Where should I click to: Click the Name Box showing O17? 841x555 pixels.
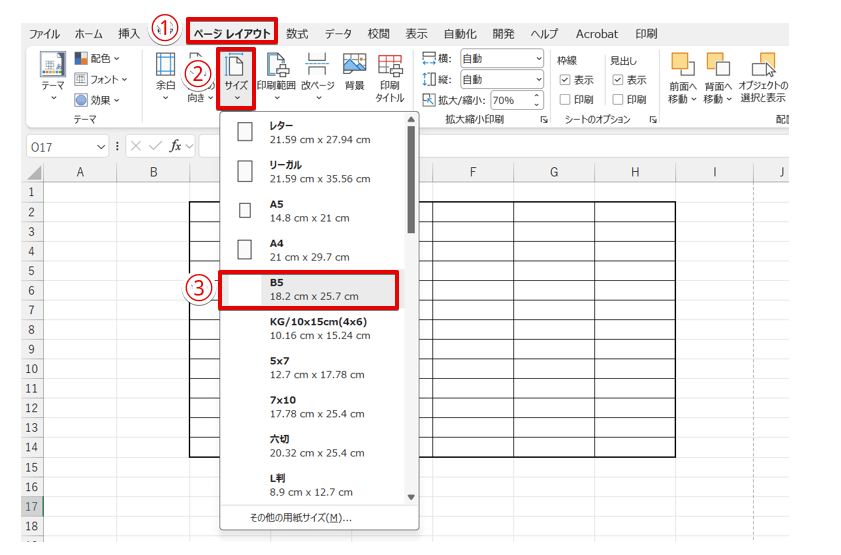click(61, 146)
